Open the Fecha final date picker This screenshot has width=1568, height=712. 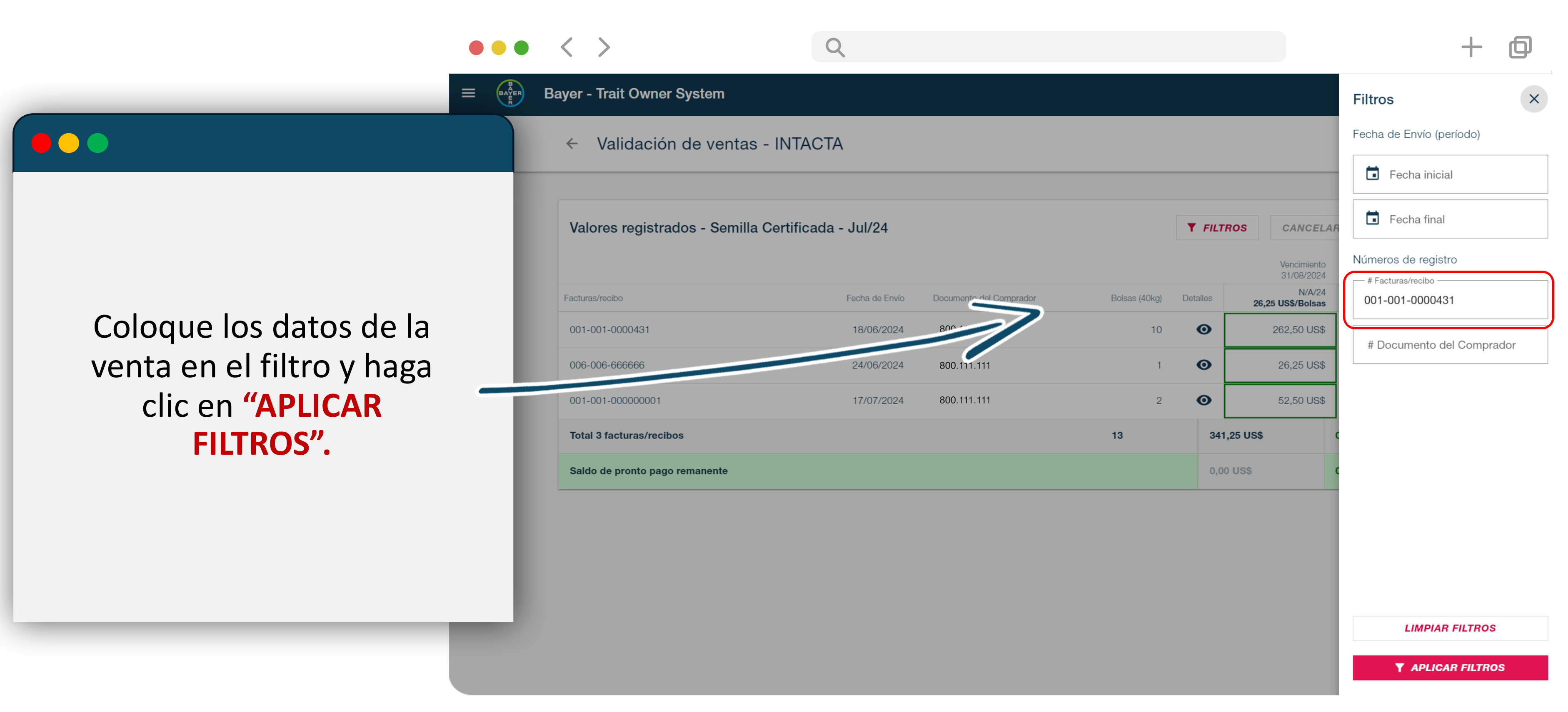click(x=1450, y=219)
